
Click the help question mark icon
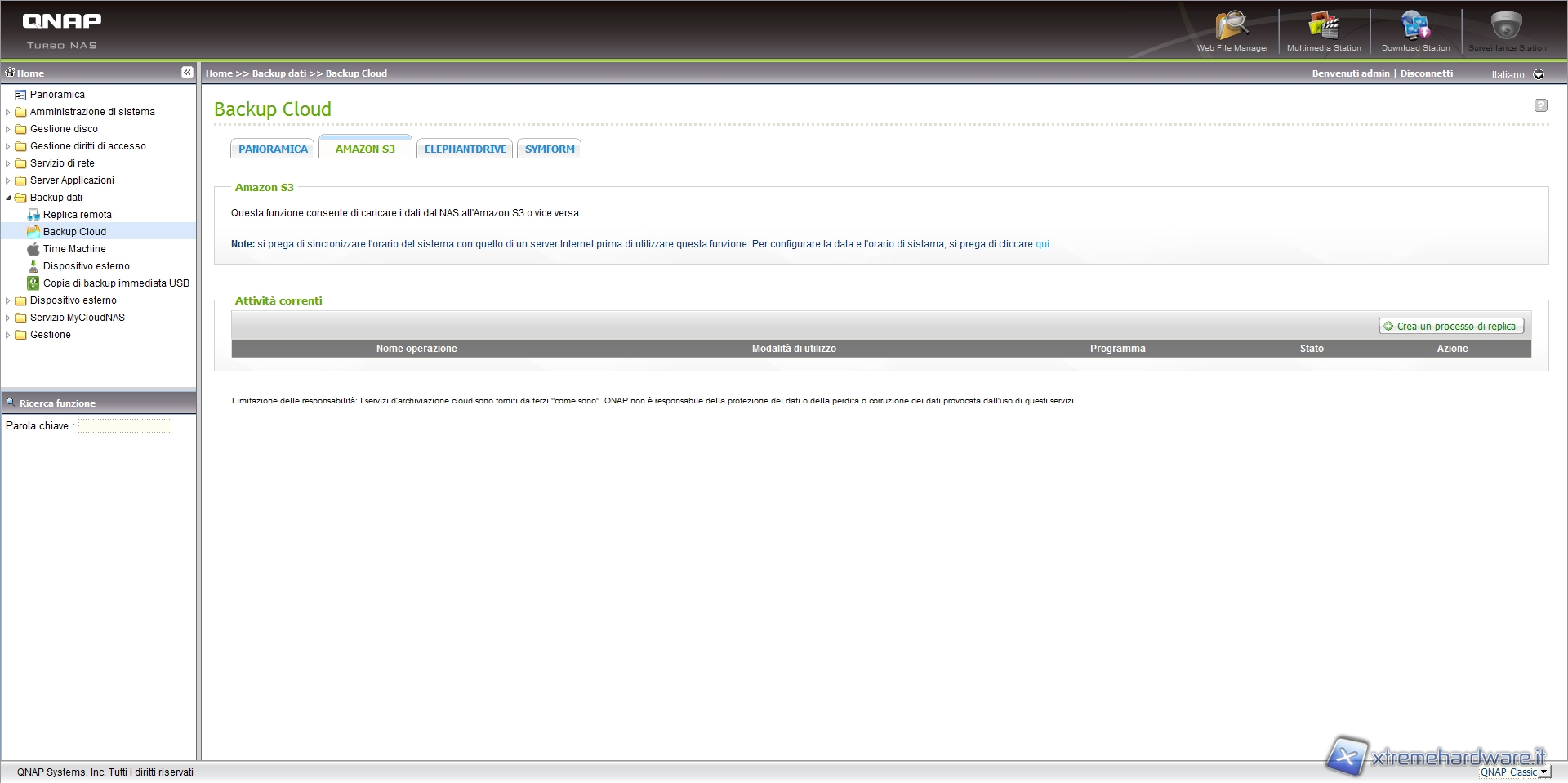coord(1540,105)
